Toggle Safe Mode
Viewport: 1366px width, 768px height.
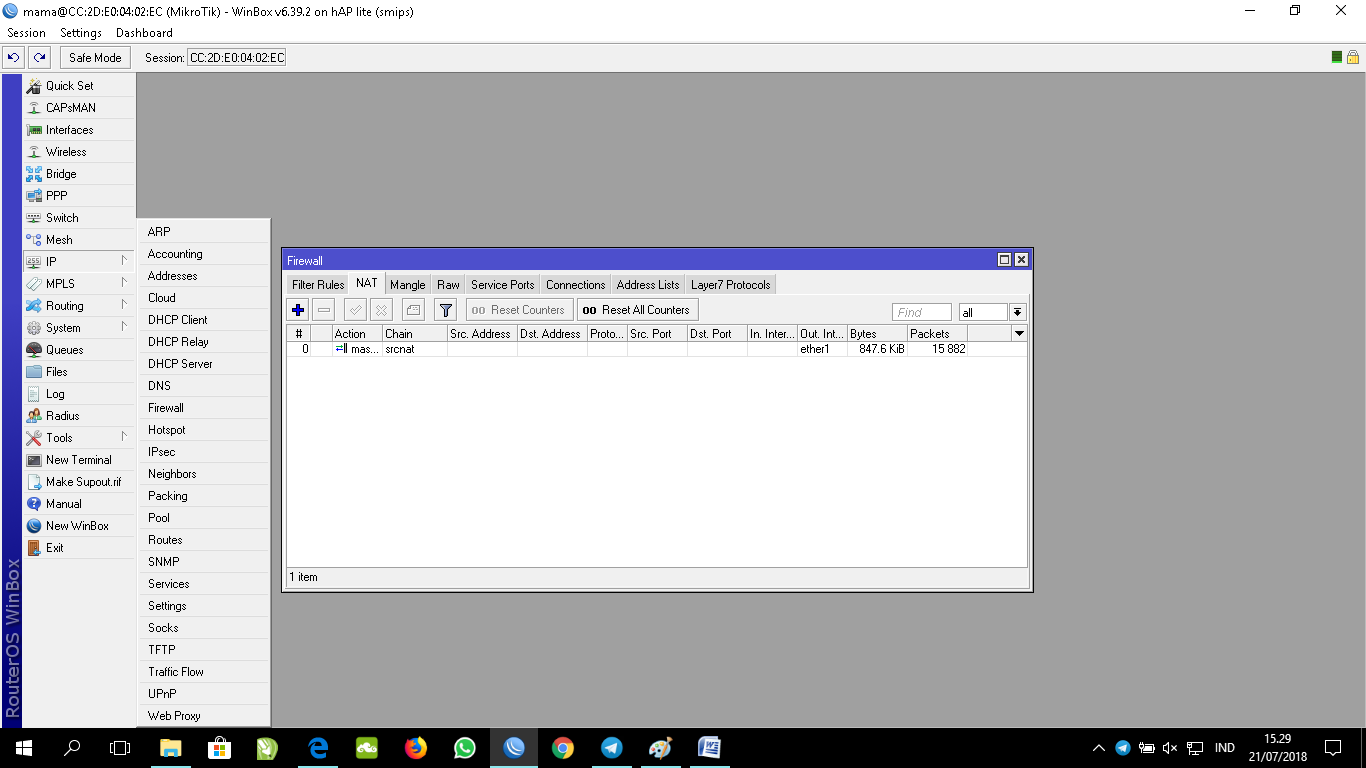coord(95,58)
